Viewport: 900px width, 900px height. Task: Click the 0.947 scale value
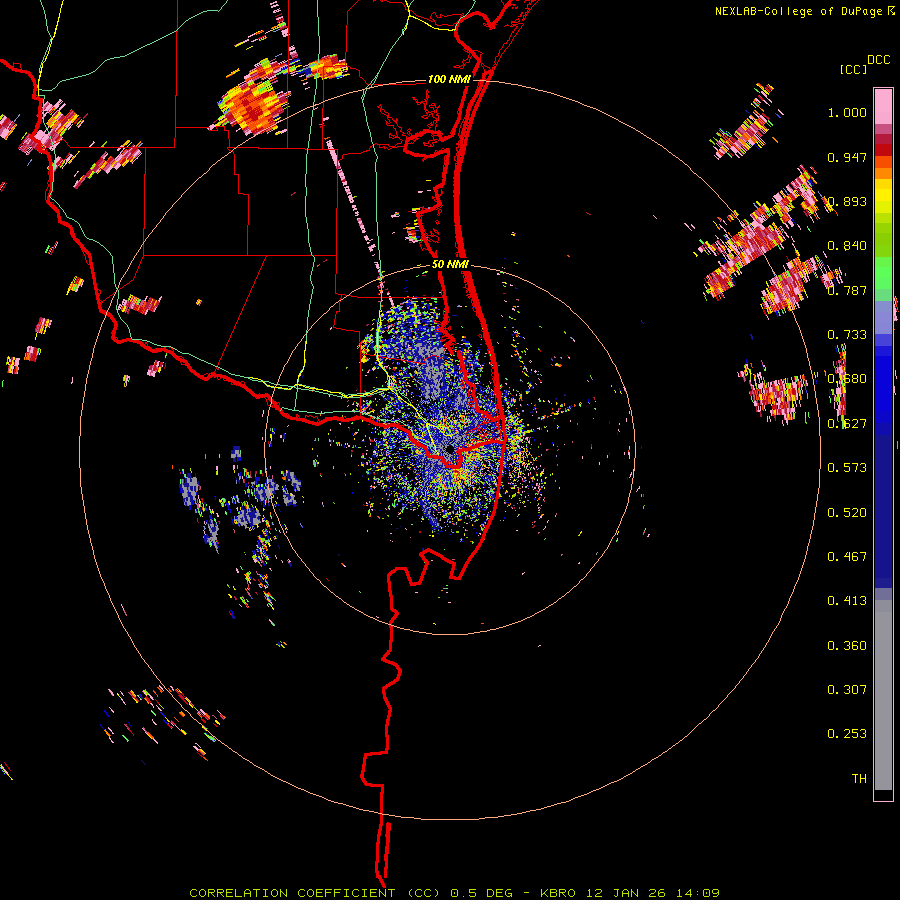pos(847,157)
